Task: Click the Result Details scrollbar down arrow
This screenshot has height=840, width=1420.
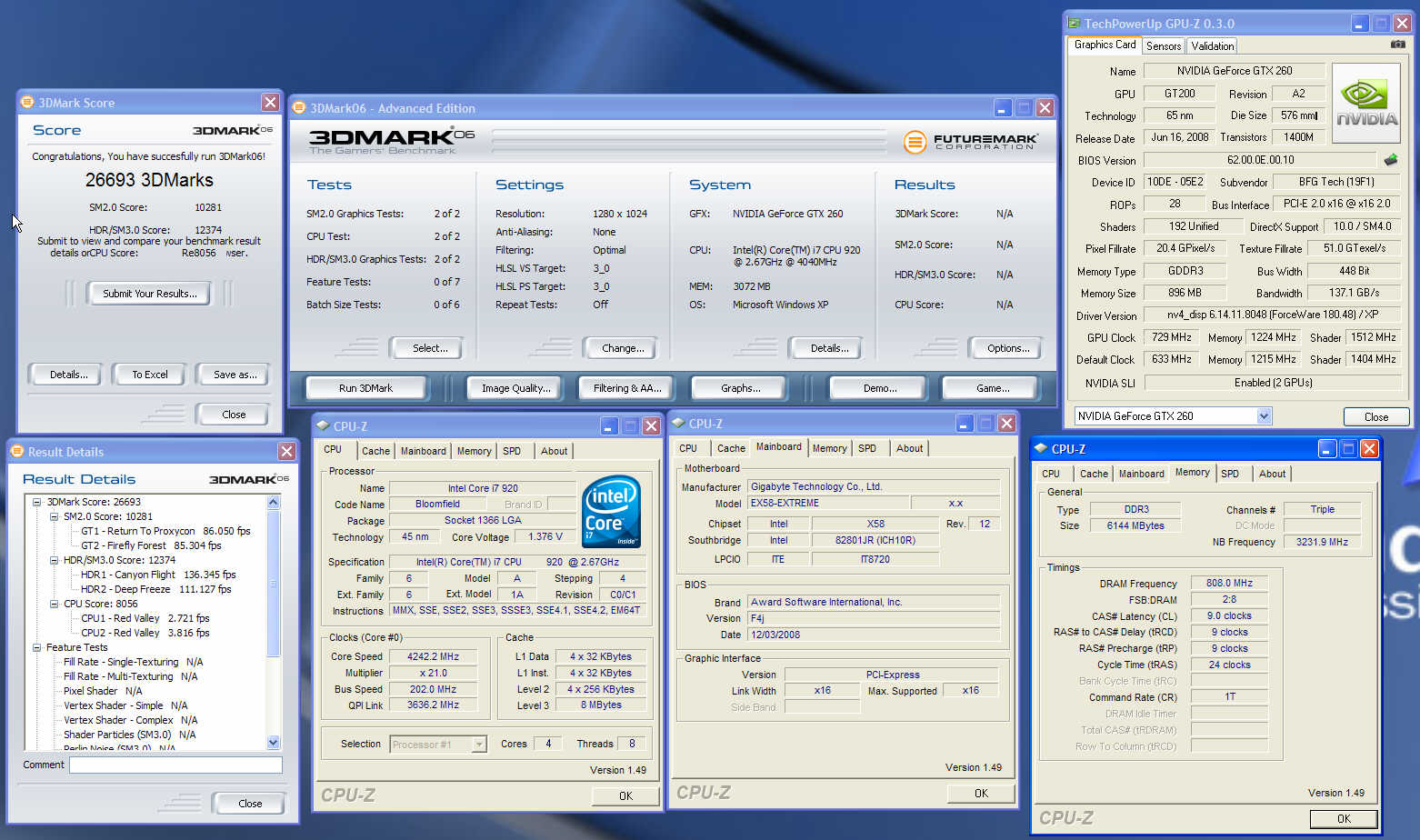Action: [274, 742]
